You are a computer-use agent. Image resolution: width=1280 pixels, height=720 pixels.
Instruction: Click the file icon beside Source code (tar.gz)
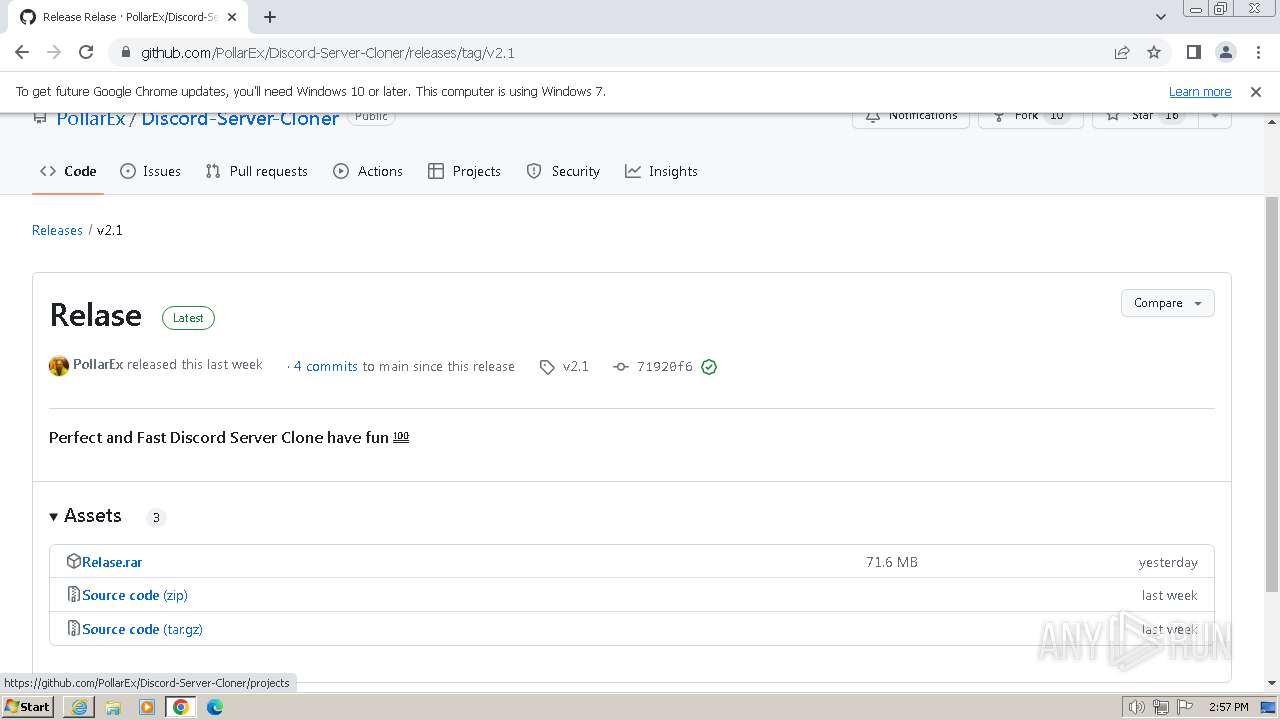73,628
